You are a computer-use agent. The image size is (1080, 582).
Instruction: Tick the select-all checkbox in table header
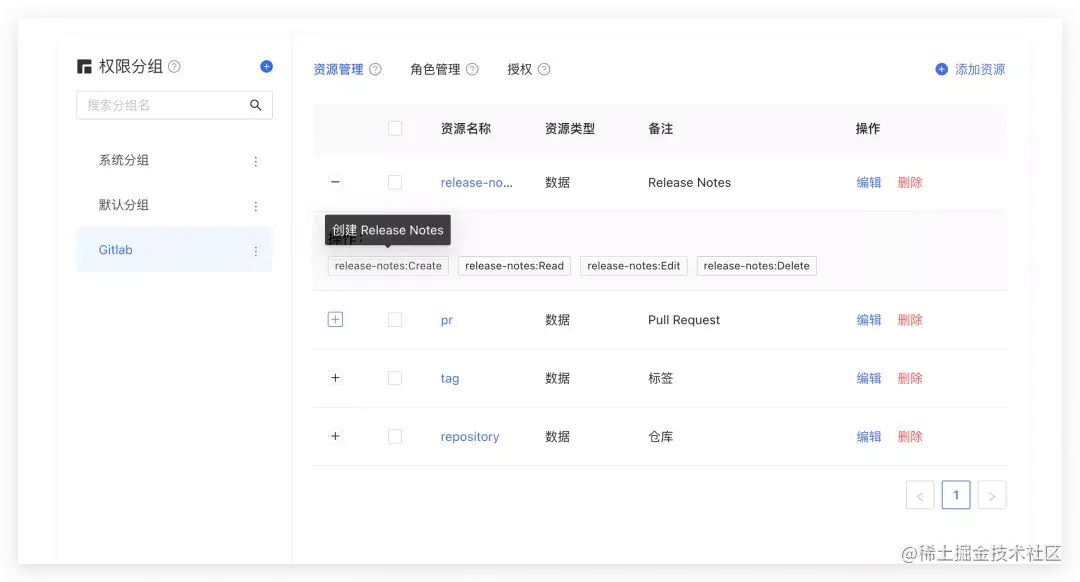(395, 129)
